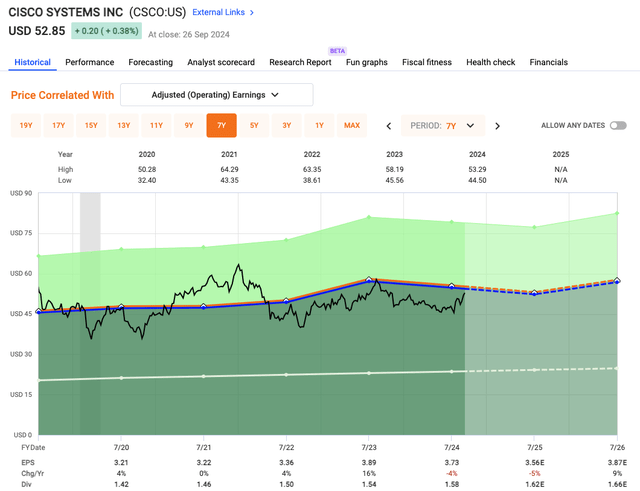This screenshot has height=491, width=640.
Task: Go to the Analyst scorecard tab
Action: [x=221, y=62]
